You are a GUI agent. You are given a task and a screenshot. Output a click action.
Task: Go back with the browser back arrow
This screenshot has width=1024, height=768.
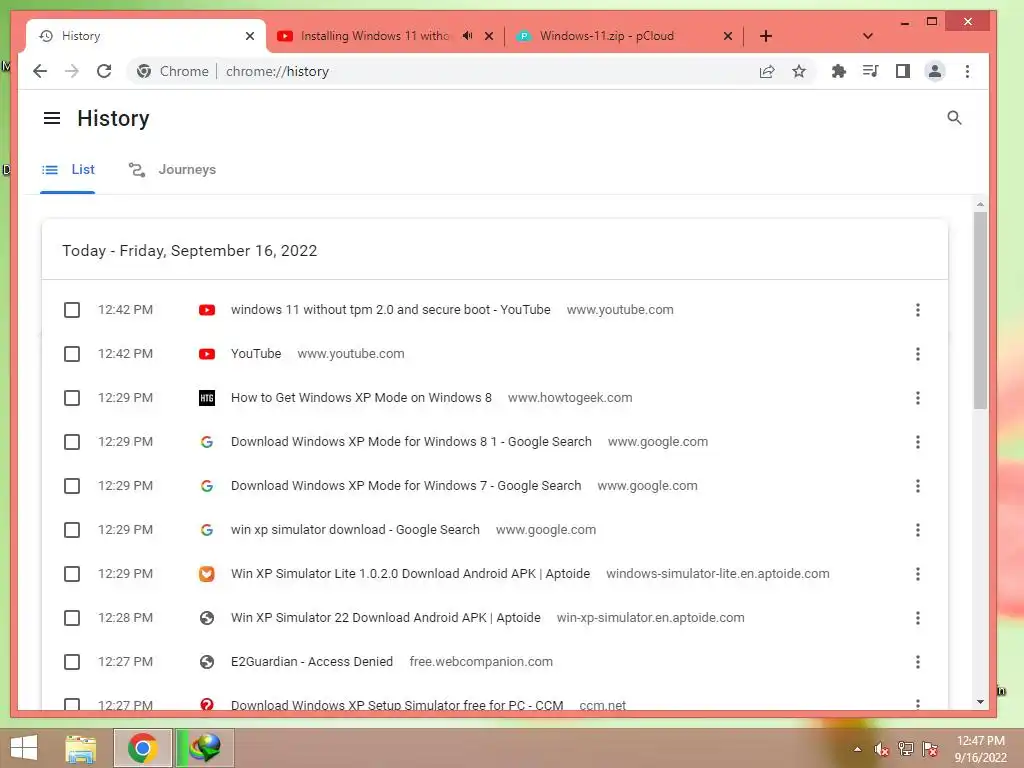pyautogui.click(x=40, y=71)
